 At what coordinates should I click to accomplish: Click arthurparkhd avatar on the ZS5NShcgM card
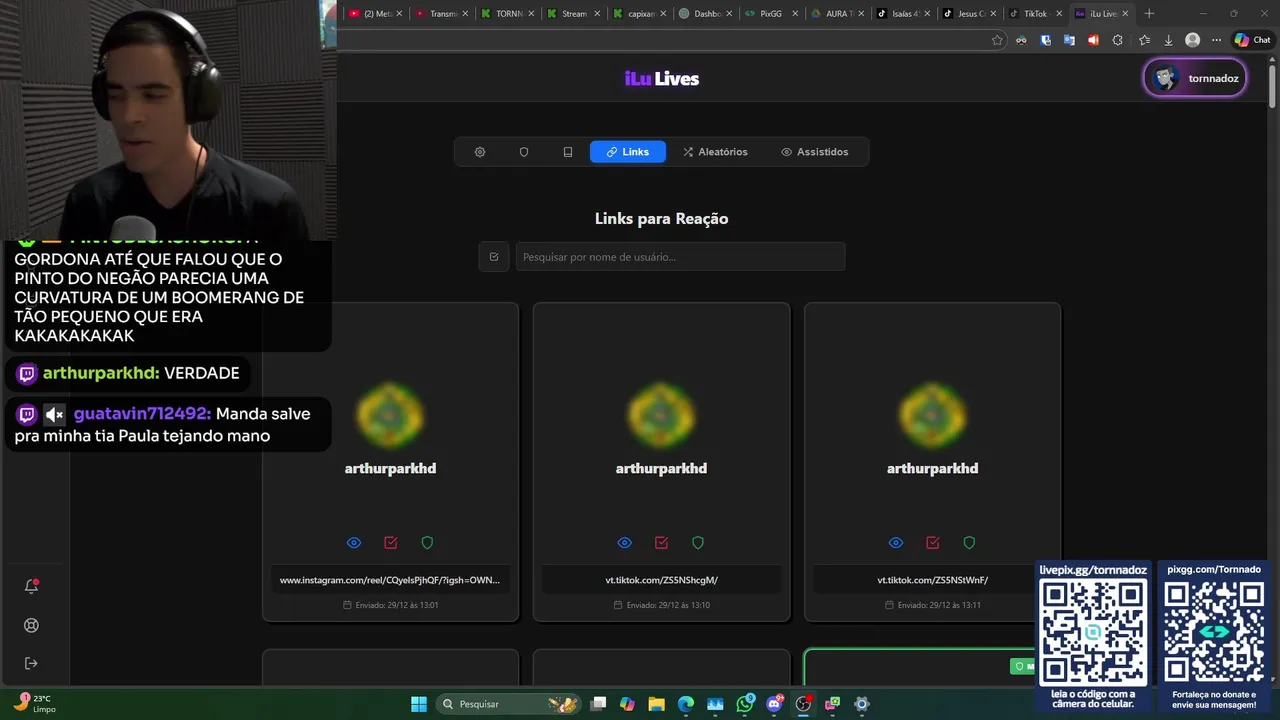661,415
